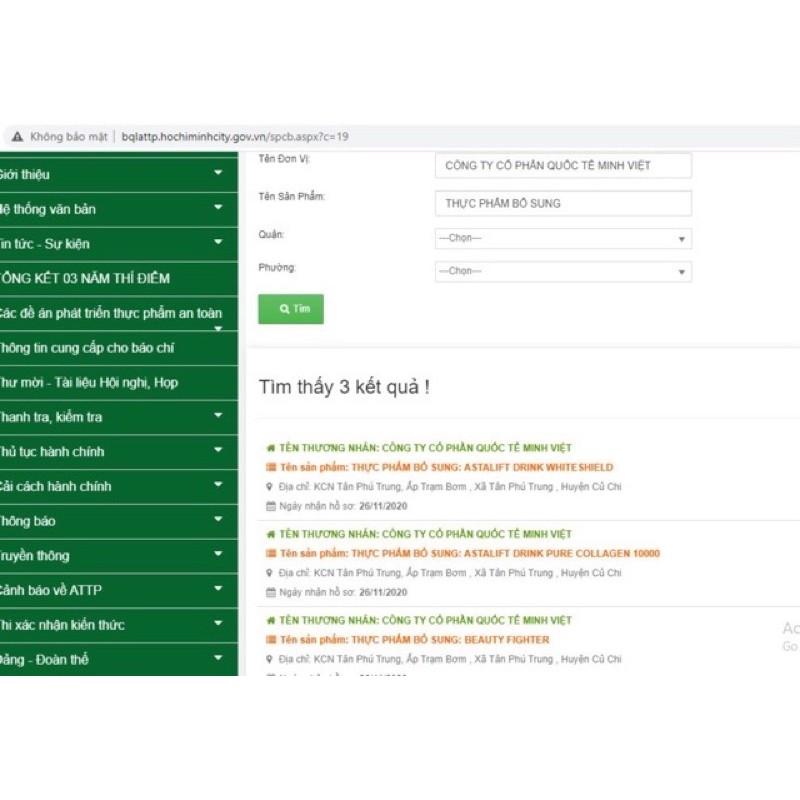Click the 'Tên Sản Phẩm' product name field
Image resolution: width=800 pixels, height=800 pixels.
click(x=563, y=204)
